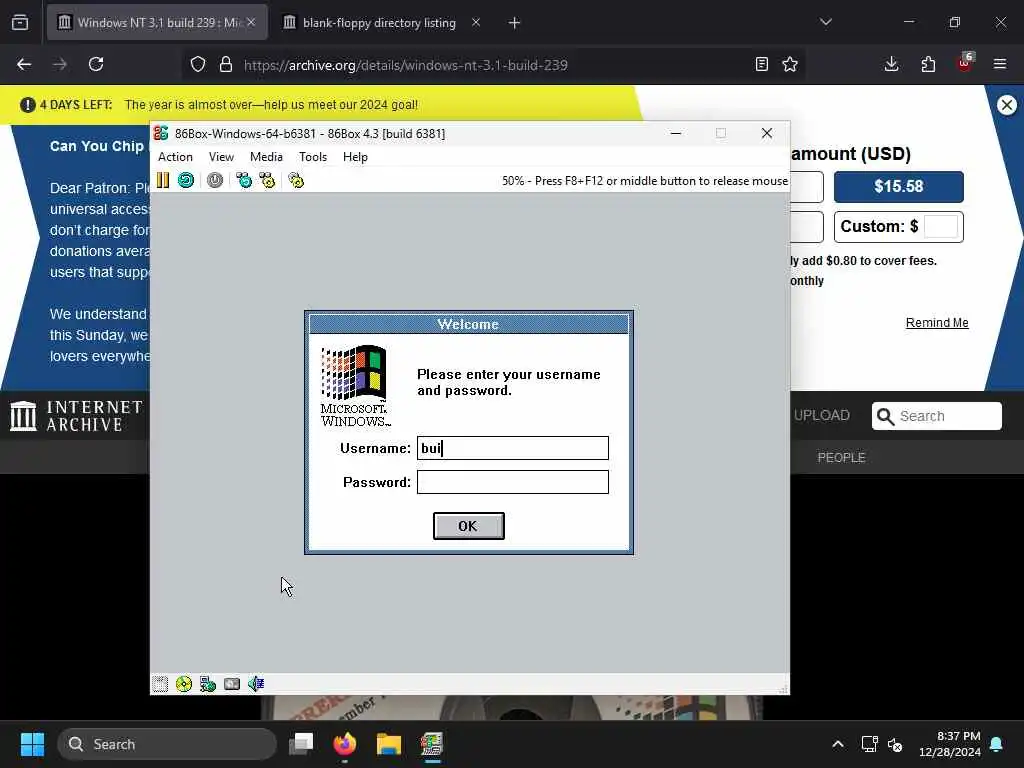1024x768 pixels.
Task: Open 86Box settings toolbar icon
Action: tap(296, 180)
